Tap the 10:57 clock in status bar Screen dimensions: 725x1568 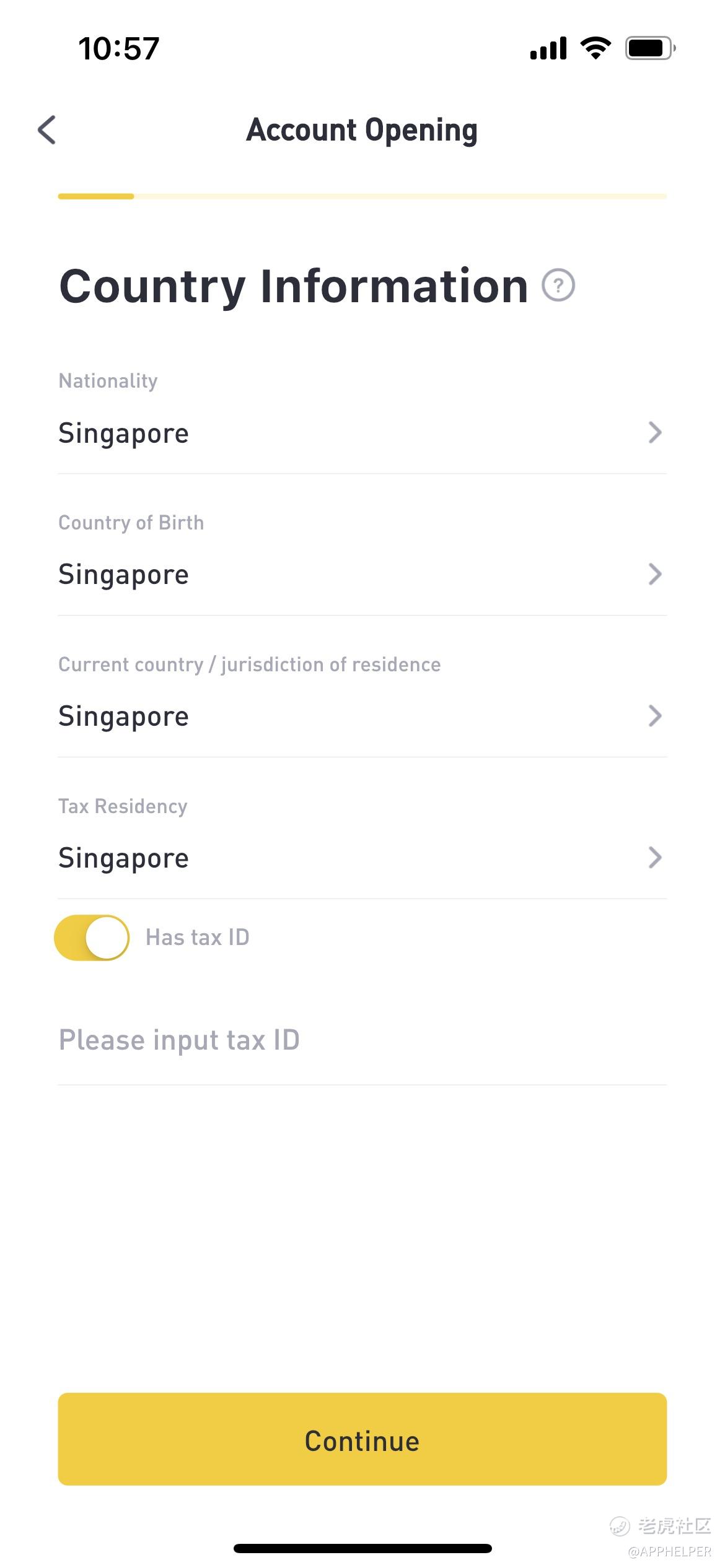click(x=119, y=48)
